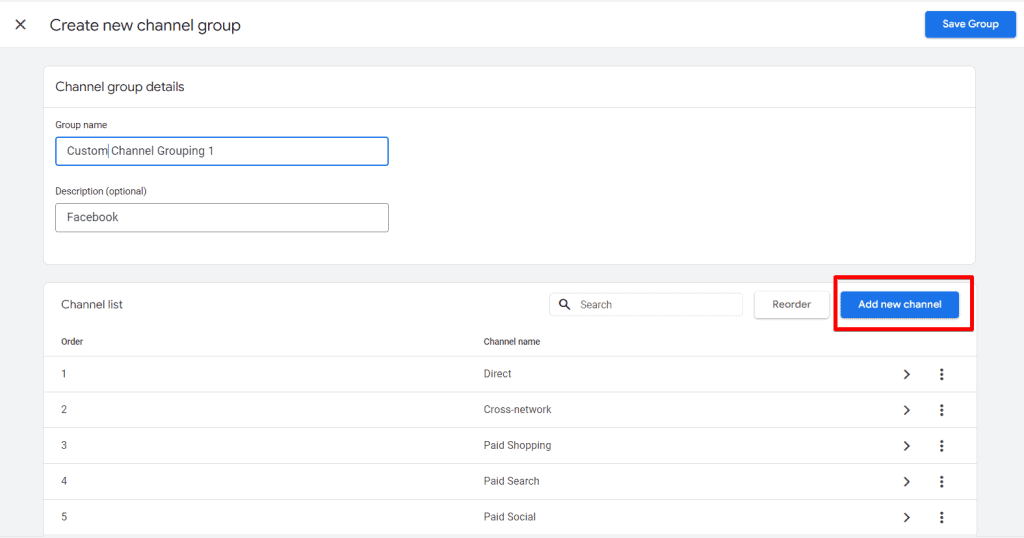Open the three-dot menu for Paid Social

941,517
